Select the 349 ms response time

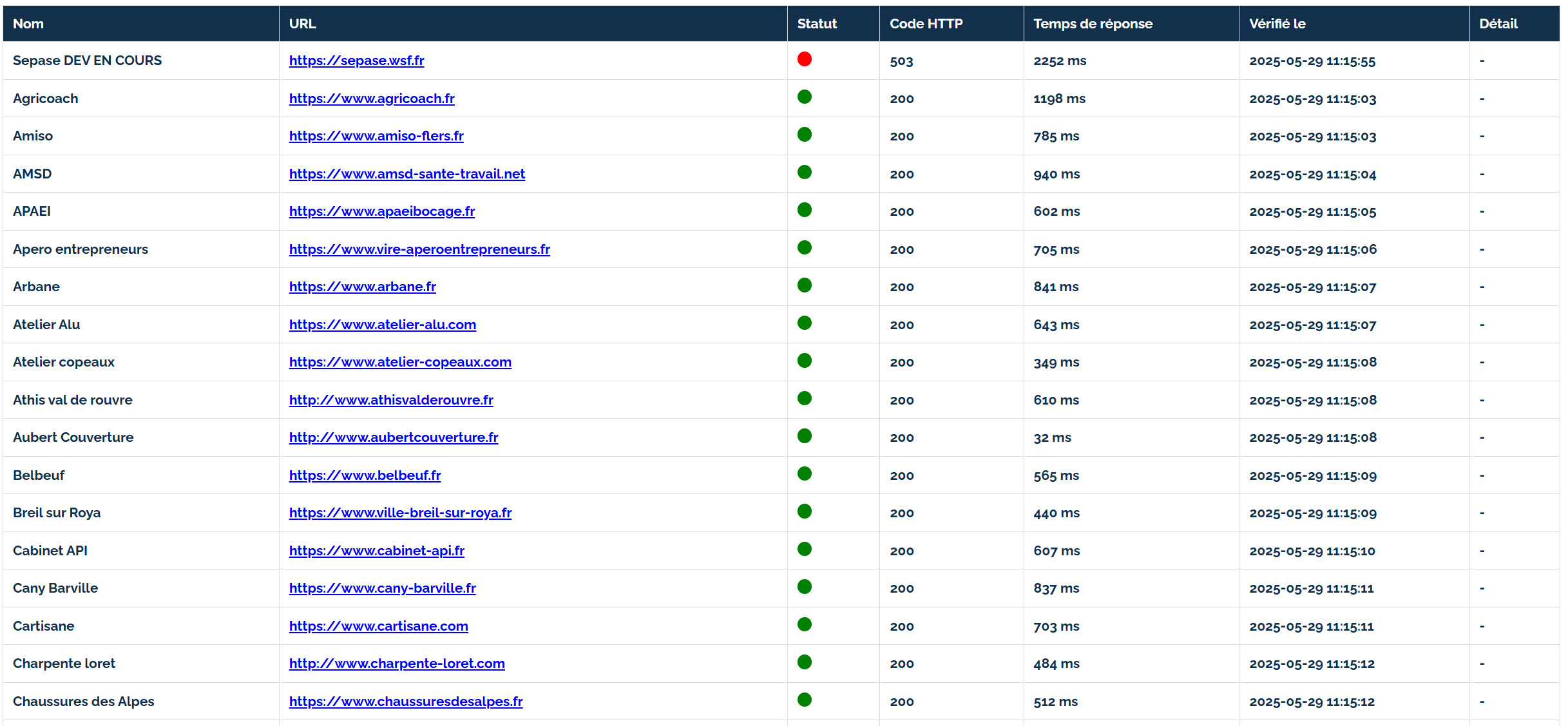[x=1056, y=363]
